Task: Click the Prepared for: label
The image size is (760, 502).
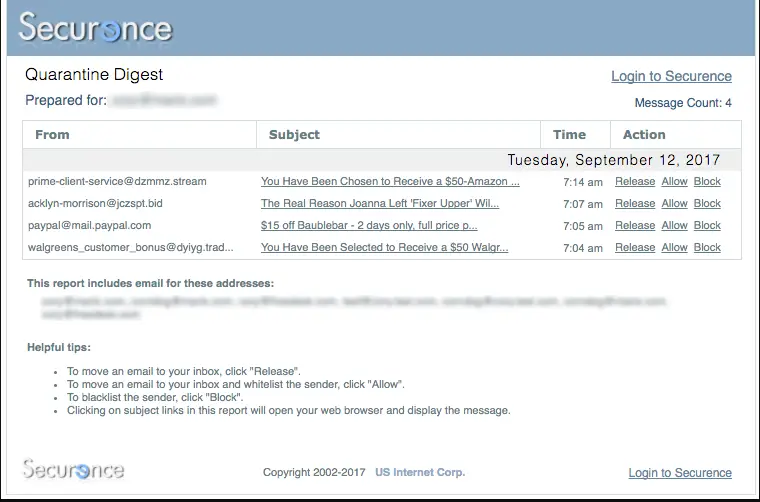Action: tap(66, 100)
